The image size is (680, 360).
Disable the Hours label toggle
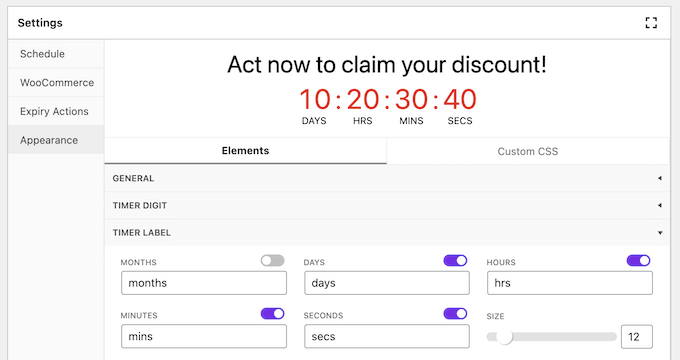coord(638,260)
